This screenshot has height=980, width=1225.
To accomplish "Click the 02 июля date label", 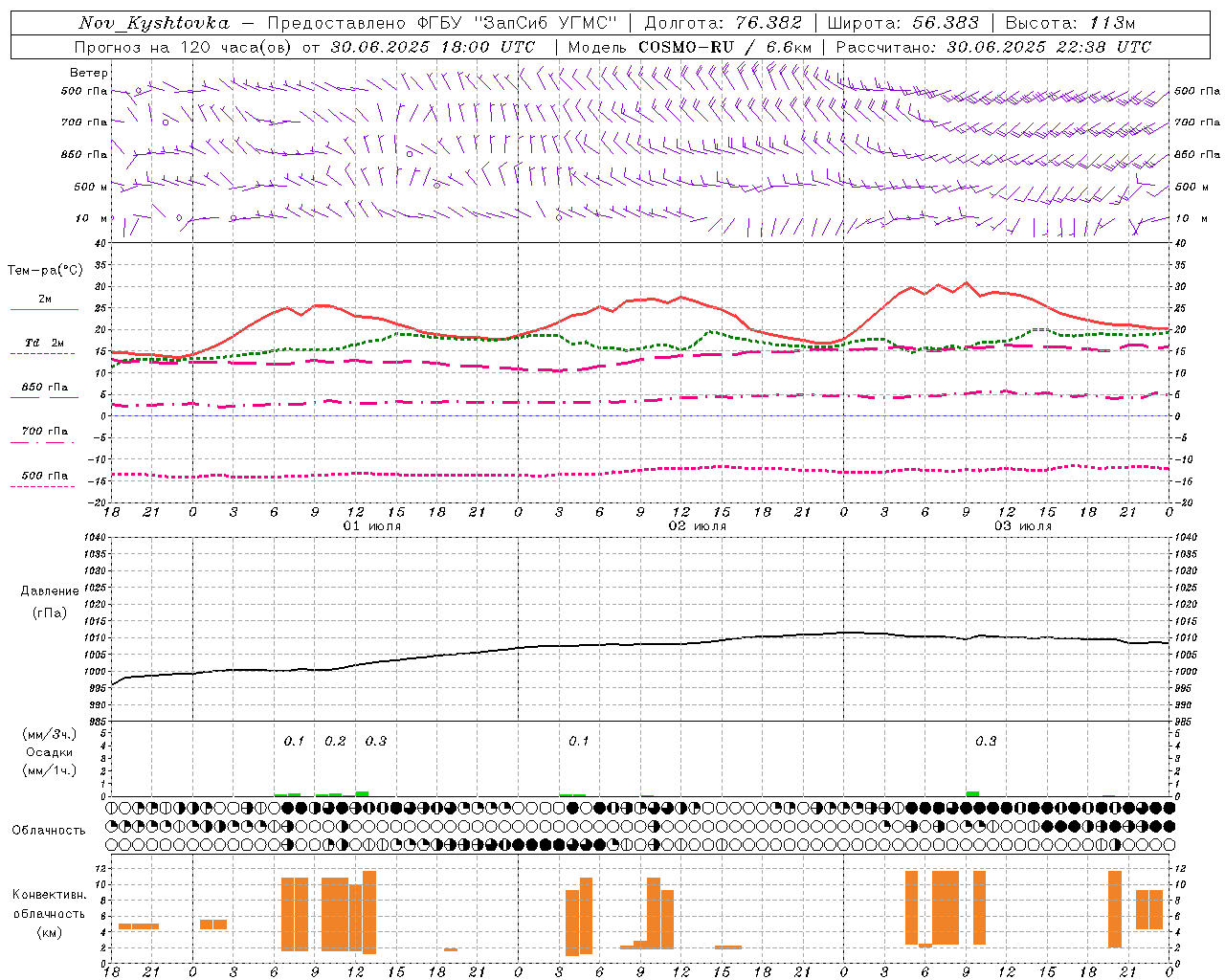I will point(698,526).
